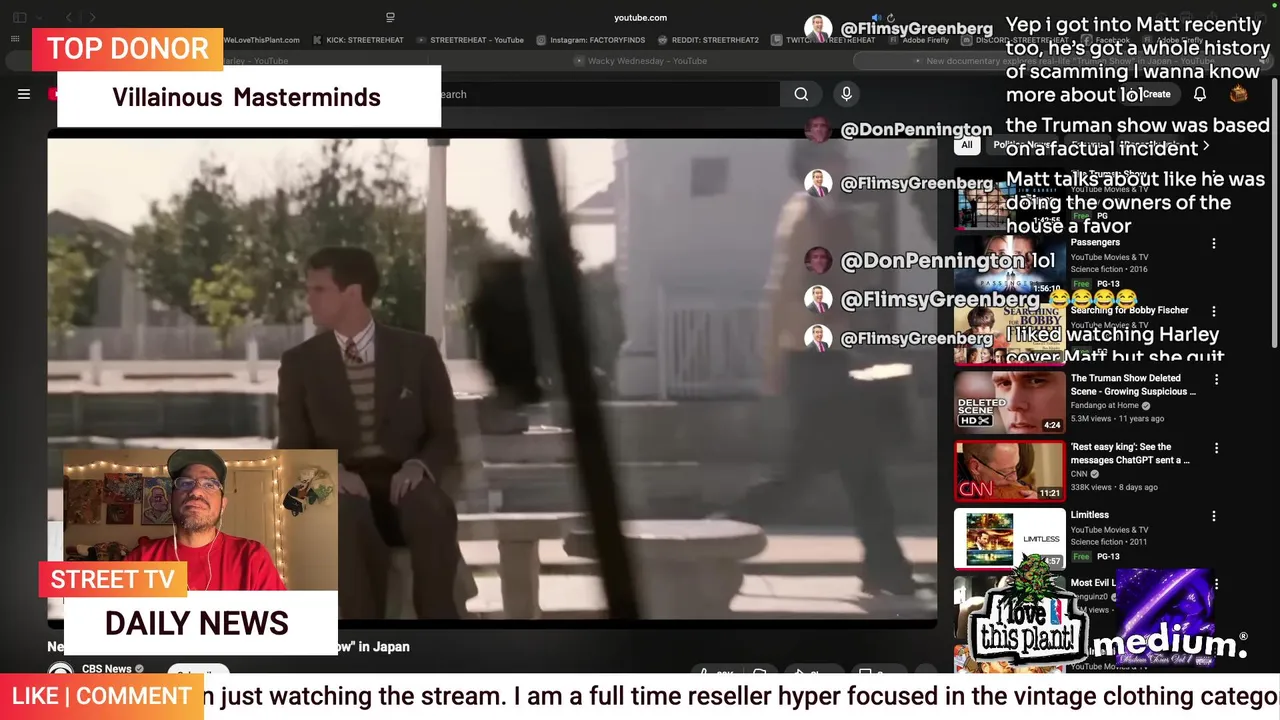1280x720 pixels.
Task: Open options menu for Most Evil video
Action: click(1216, 583)
